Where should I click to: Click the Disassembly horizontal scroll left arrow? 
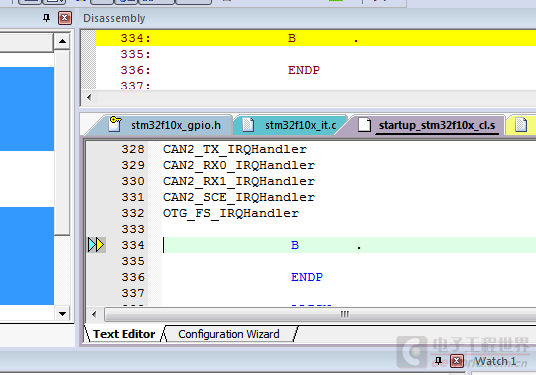click(89, 97)
